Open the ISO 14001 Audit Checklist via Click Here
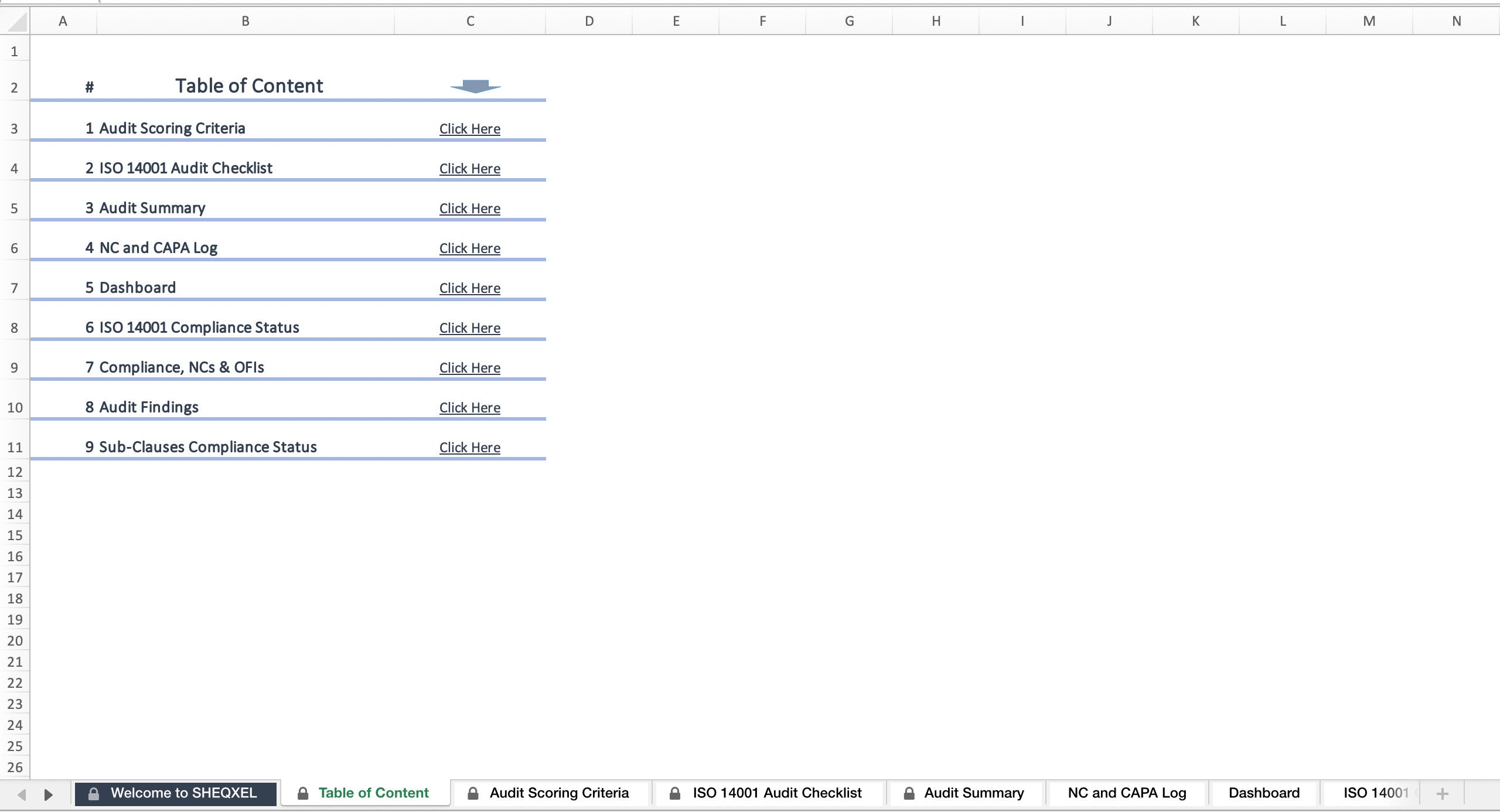The image size is (1500, 812). click(469, 168)
